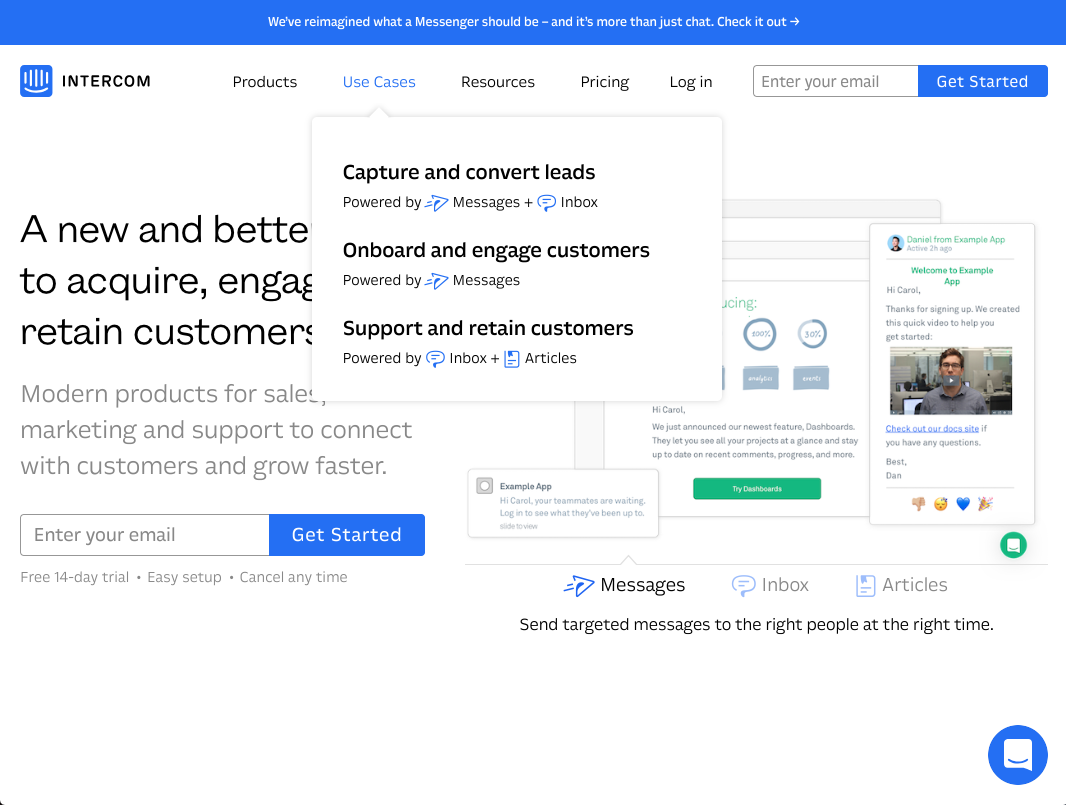Viewport: 1066px width, 805px height.
Task: Click the top announcement banner link
Action: click(x=533, y=22)
